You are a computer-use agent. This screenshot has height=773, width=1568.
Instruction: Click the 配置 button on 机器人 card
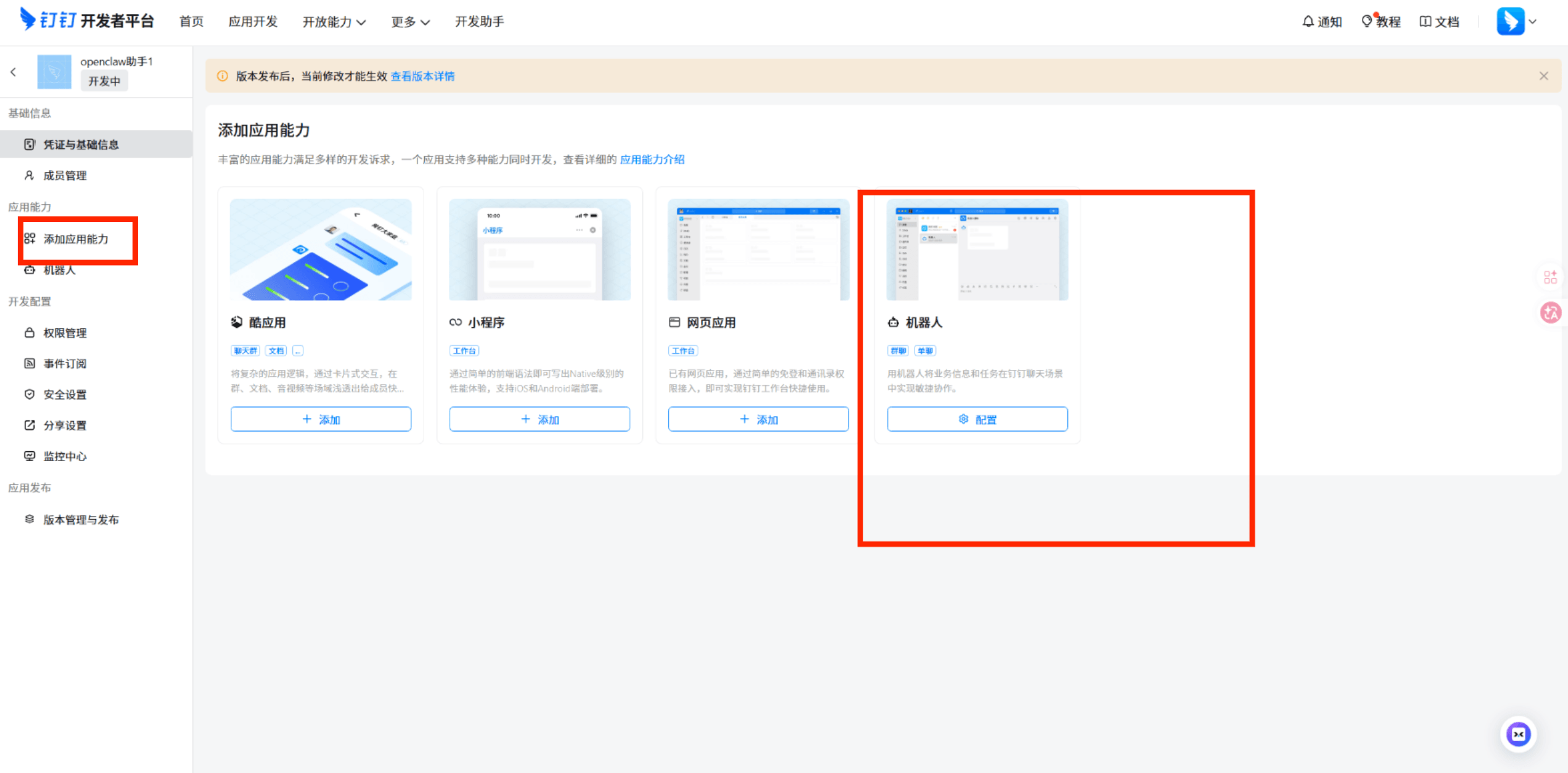(x=977, y=419)
